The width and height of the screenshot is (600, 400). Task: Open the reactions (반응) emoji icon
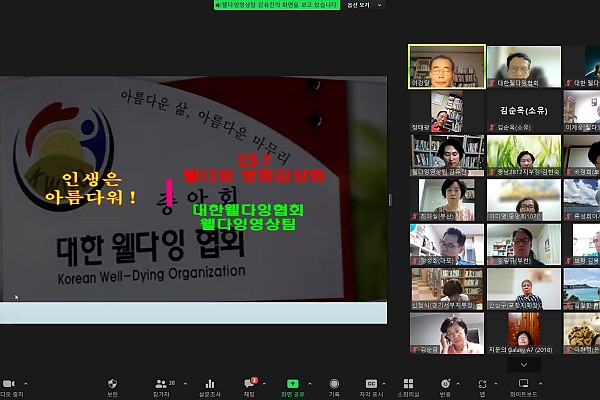pyautogui.click(x=445, y=384)
